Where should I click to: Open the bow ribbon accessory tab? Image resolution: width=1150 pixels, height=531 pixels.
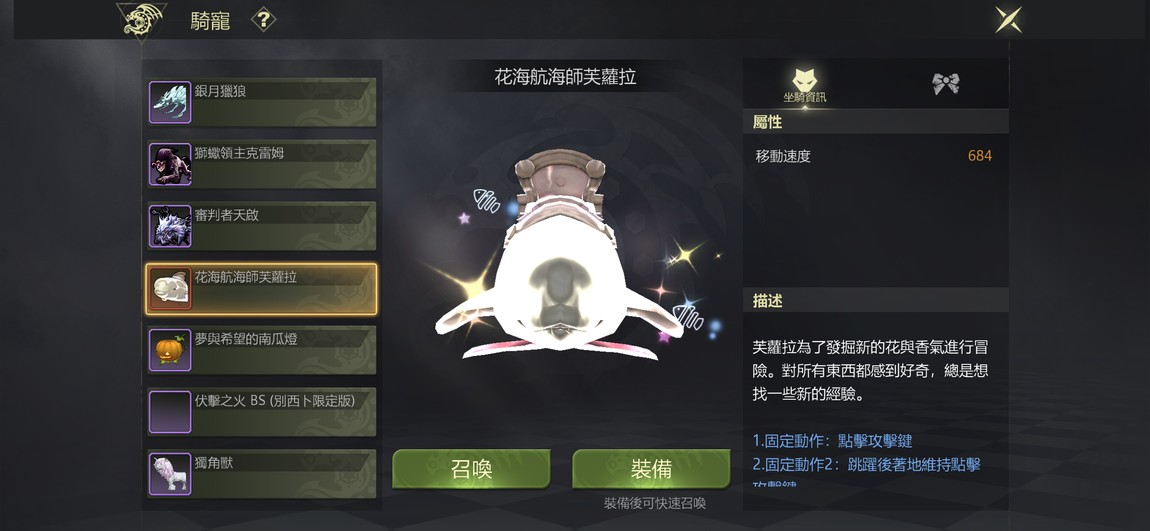pos(945,84)
